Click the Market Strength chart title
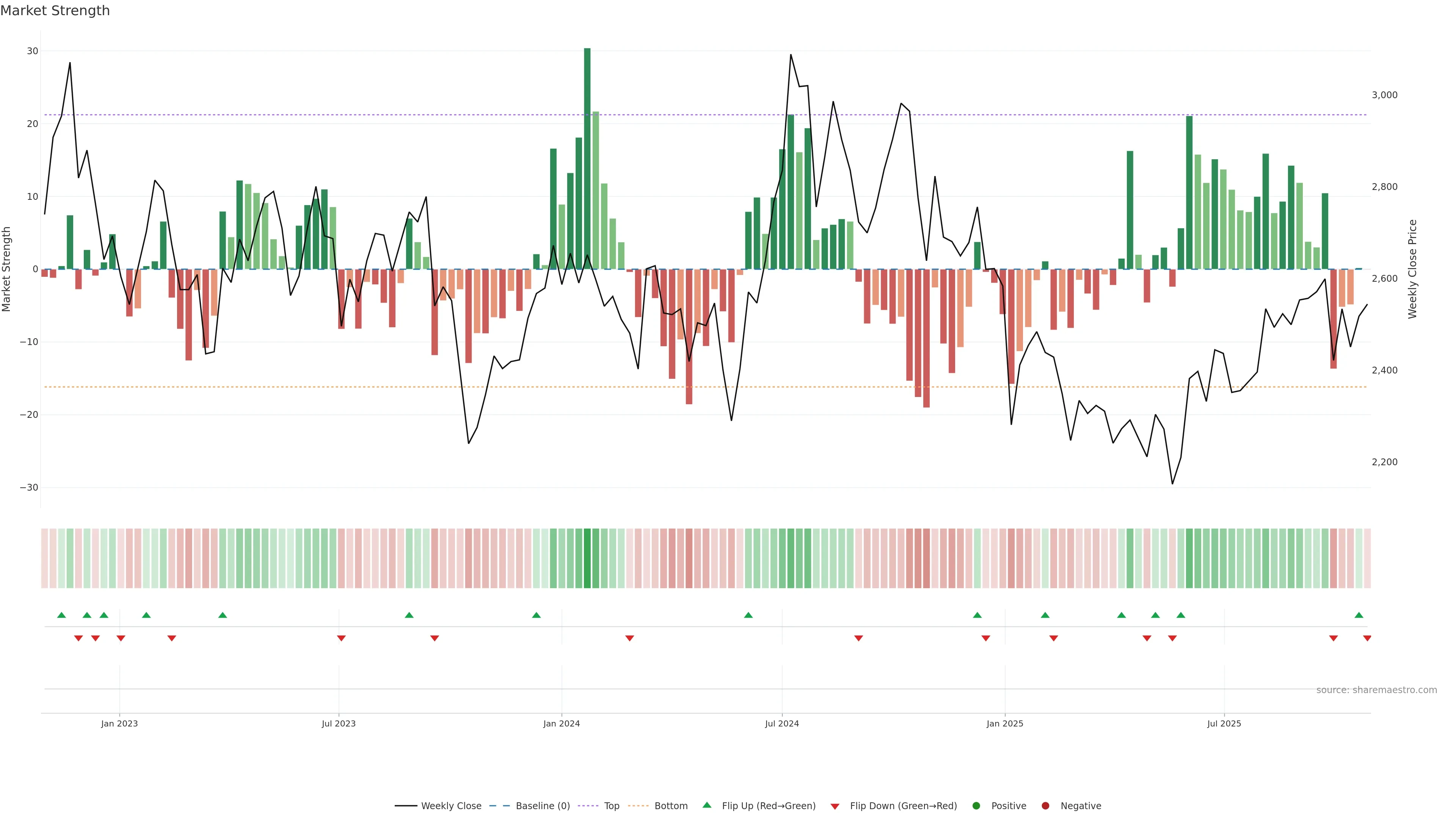 pos(55,10)
